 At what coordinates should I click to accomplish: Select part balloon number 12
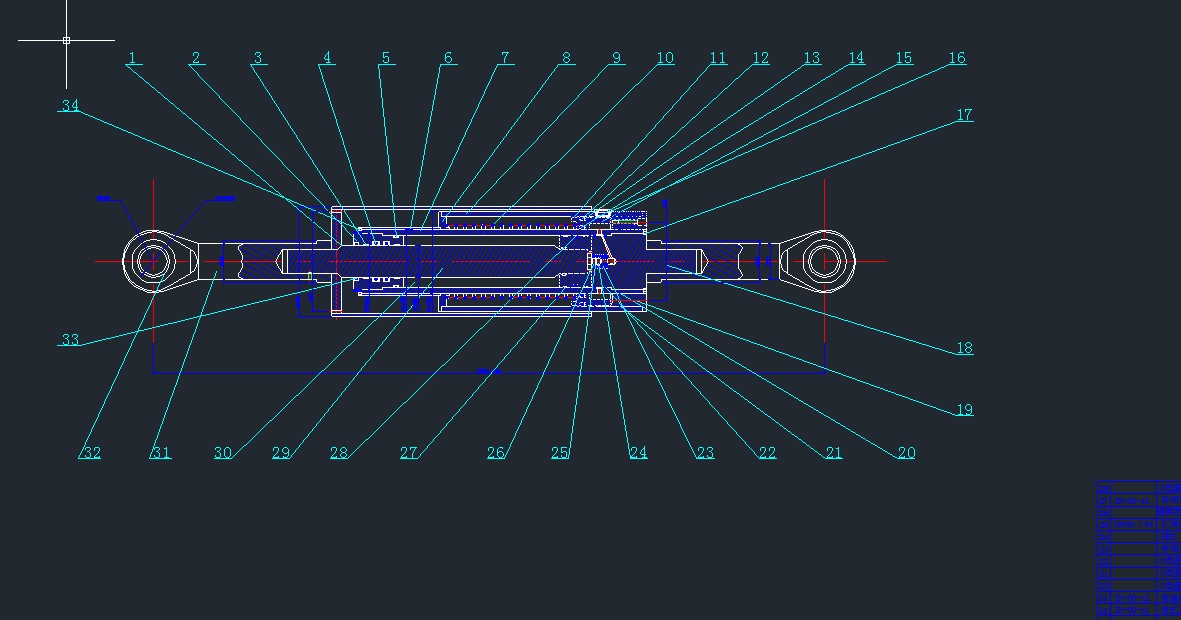coord(761,58)
